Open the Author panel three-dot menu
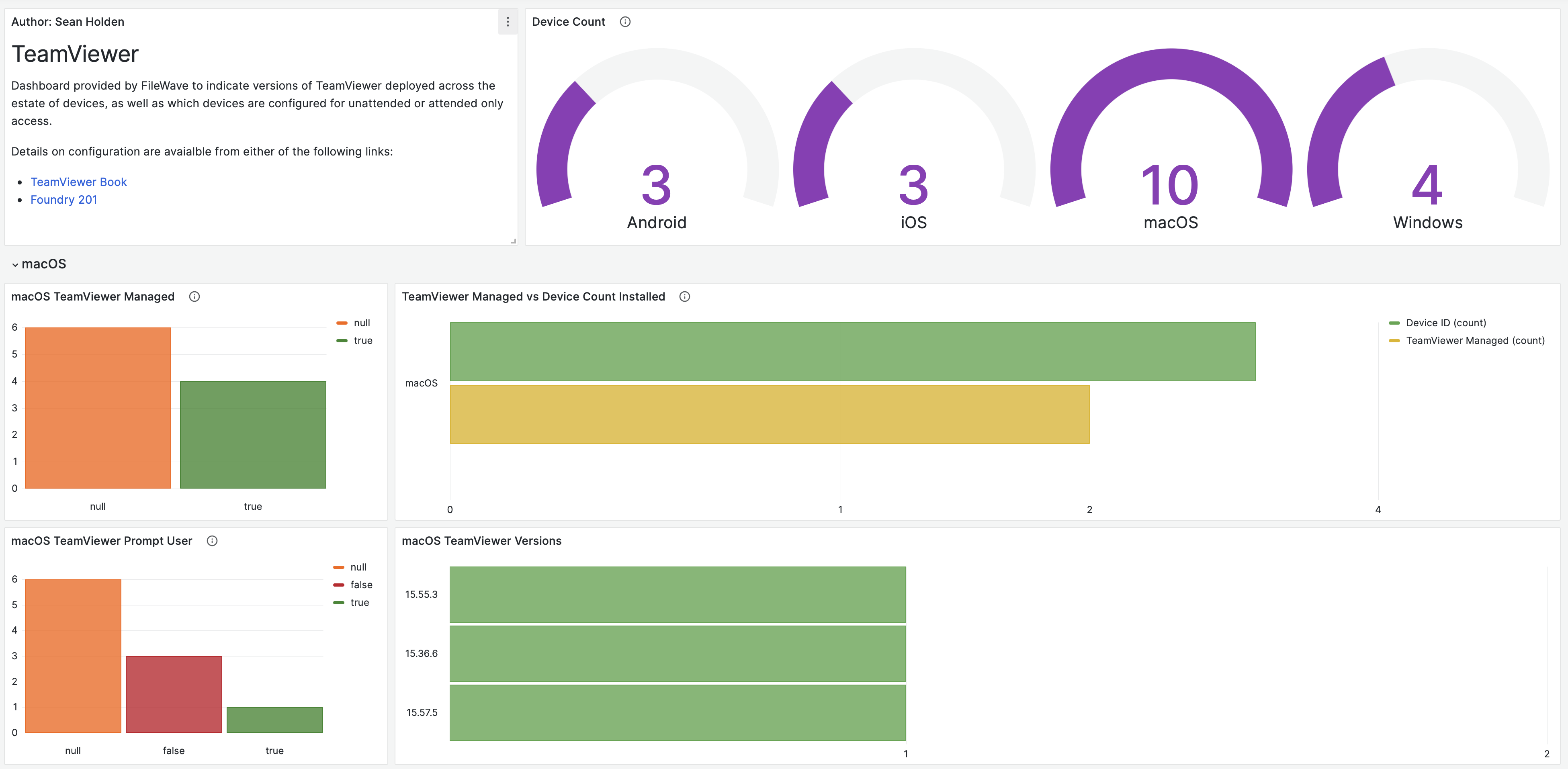 point(508,22)
